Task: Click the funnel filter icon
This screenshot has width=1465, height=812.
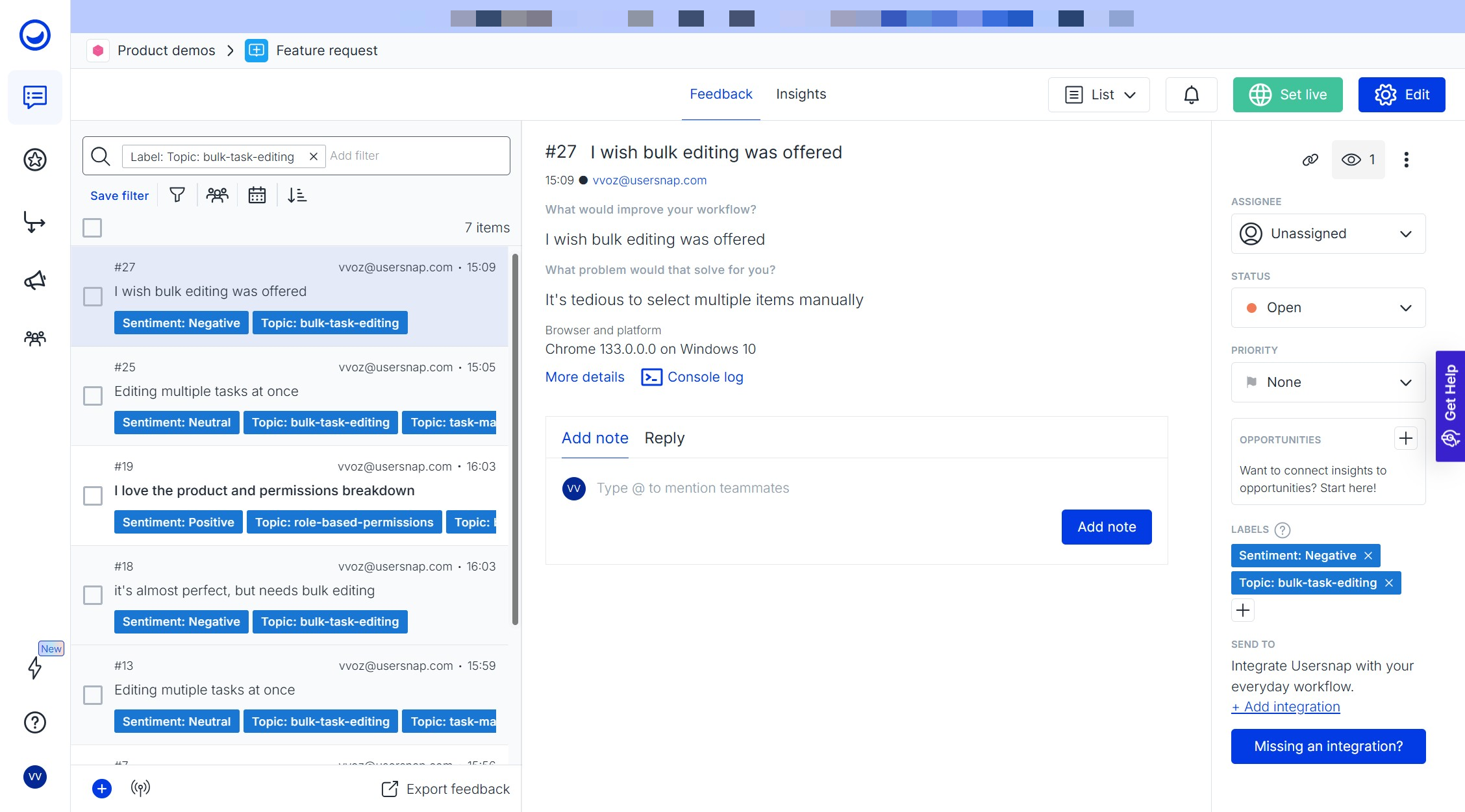Action: click(x=177, y=195)
